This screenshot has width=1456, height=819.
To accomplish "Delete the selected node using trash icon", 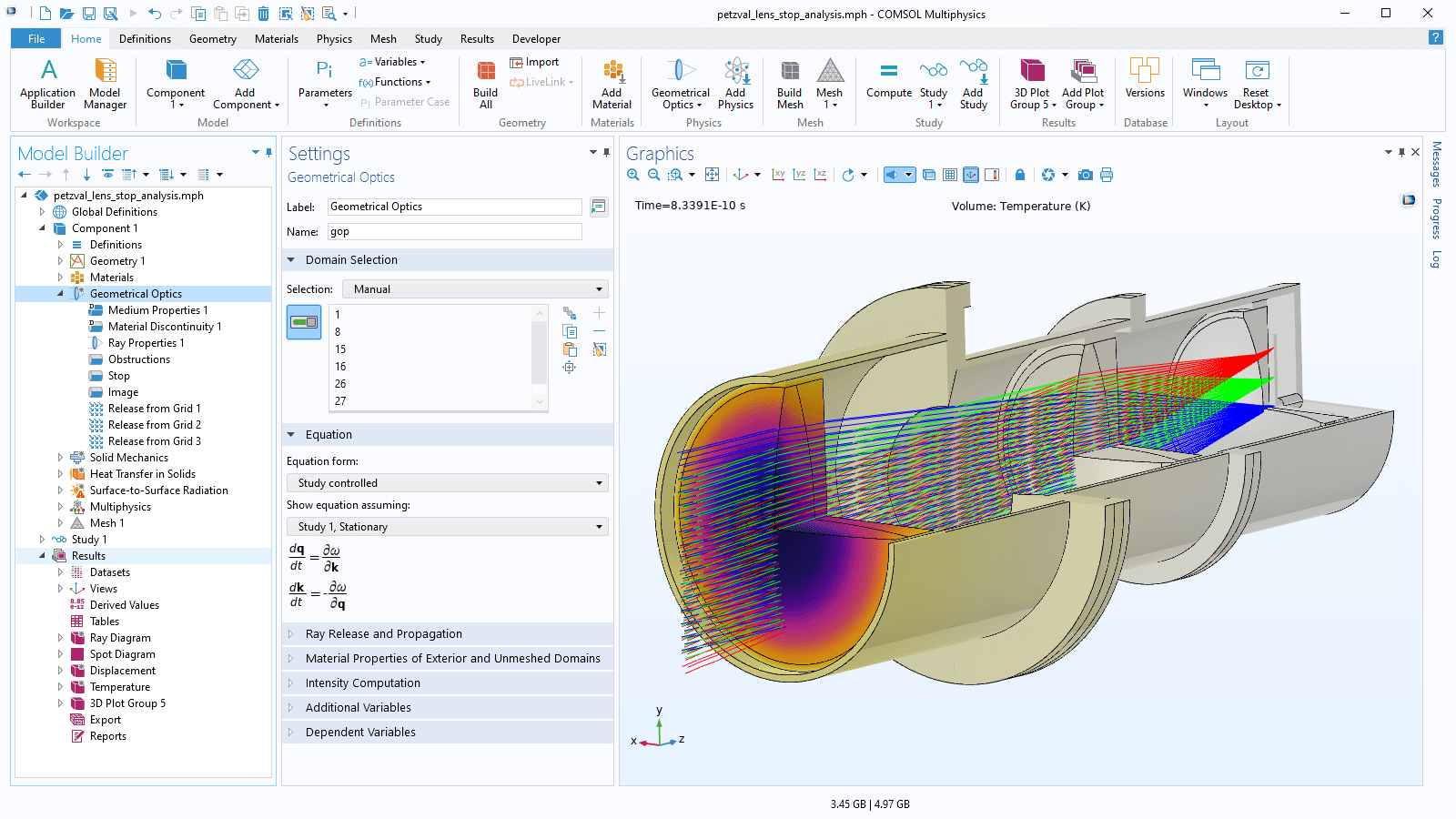I will pyautogui.click(x=263, y=14).
